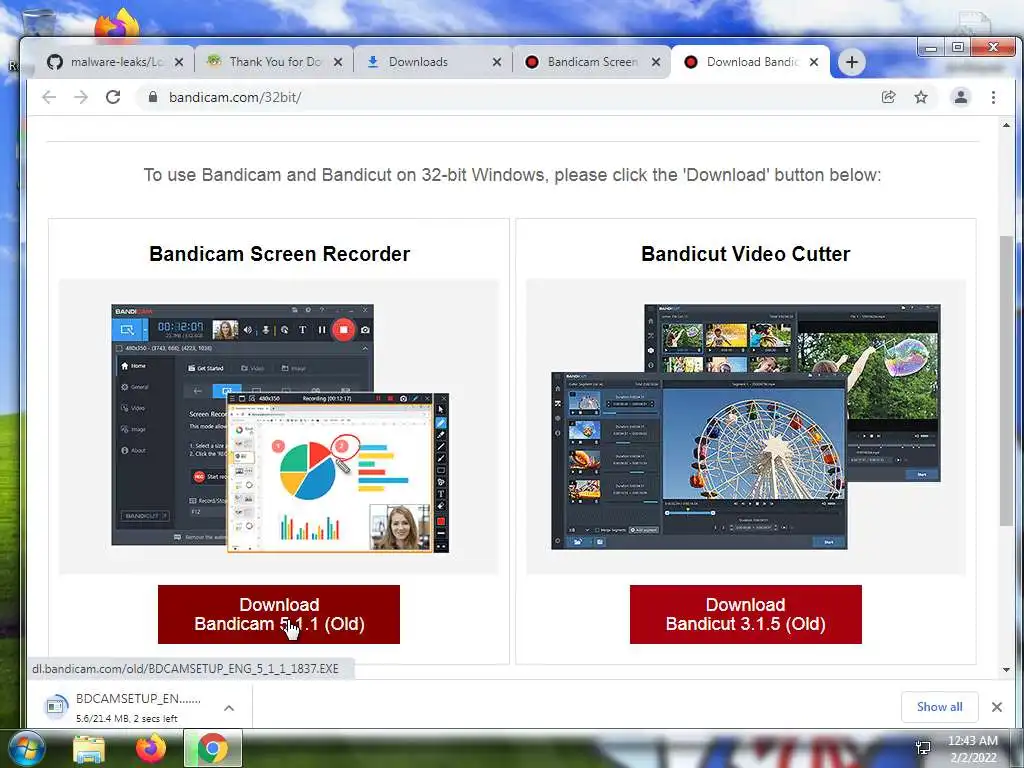Open Windows Explorer from taskbar
The height and width of the screenshot is (768, 1024).
[x=89, y=749]
